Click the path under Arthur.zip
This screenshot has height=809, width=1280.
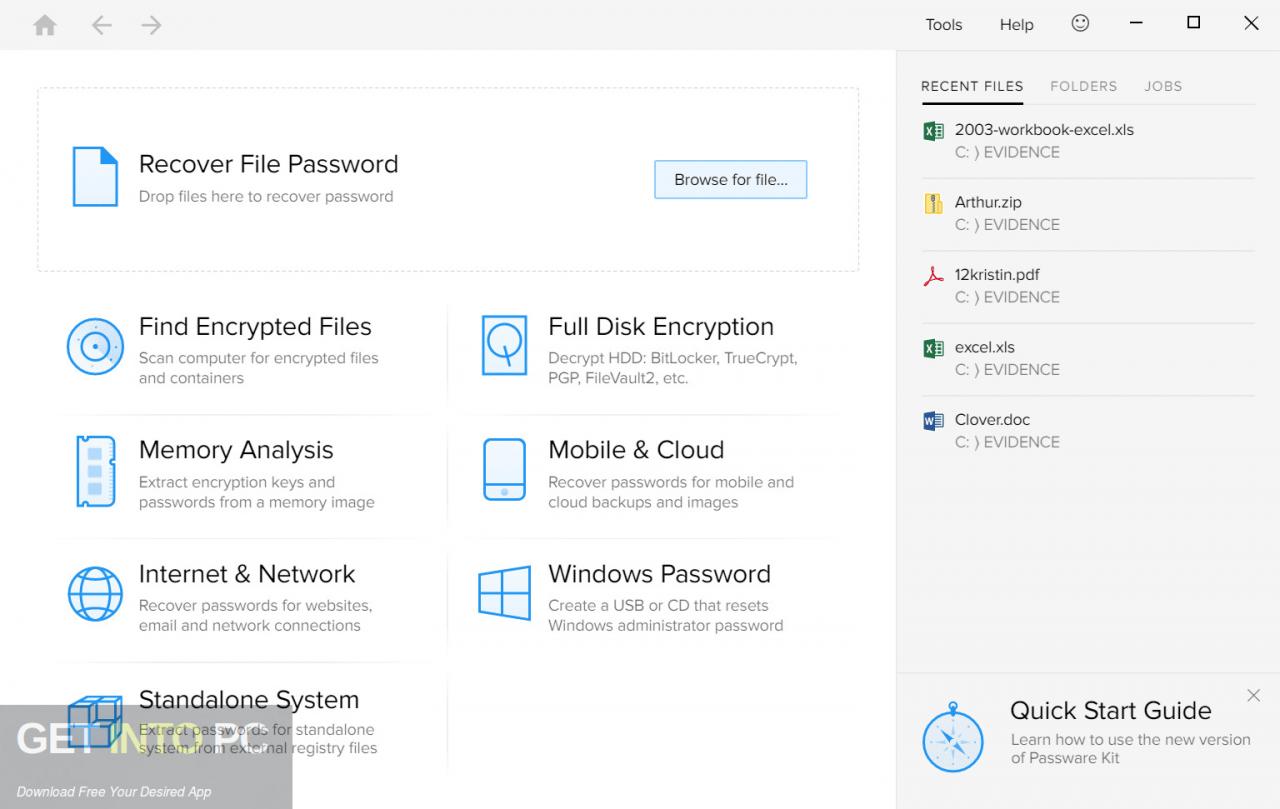[1007, 225]
